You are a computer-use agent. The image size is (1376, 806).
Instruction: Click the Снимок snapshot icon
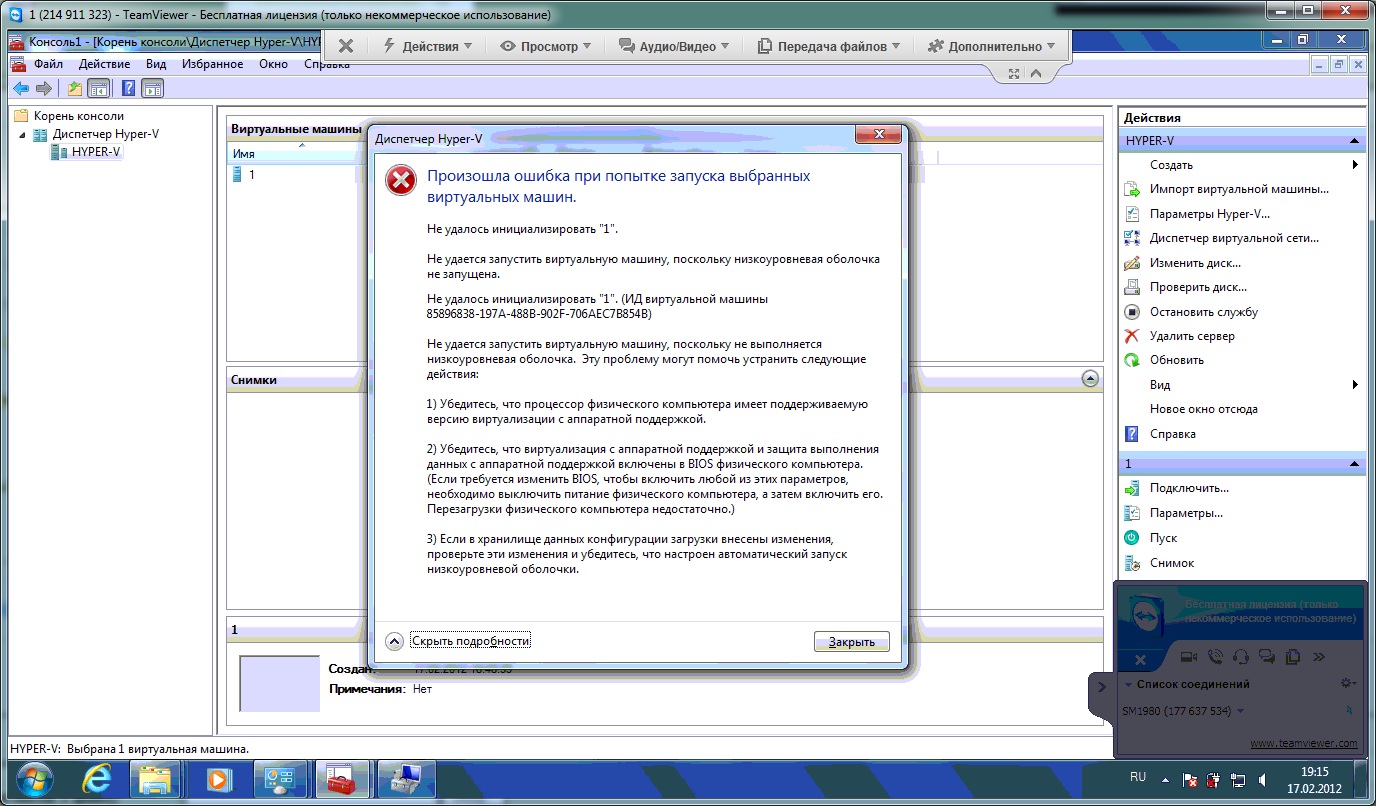coord(1132,563)
